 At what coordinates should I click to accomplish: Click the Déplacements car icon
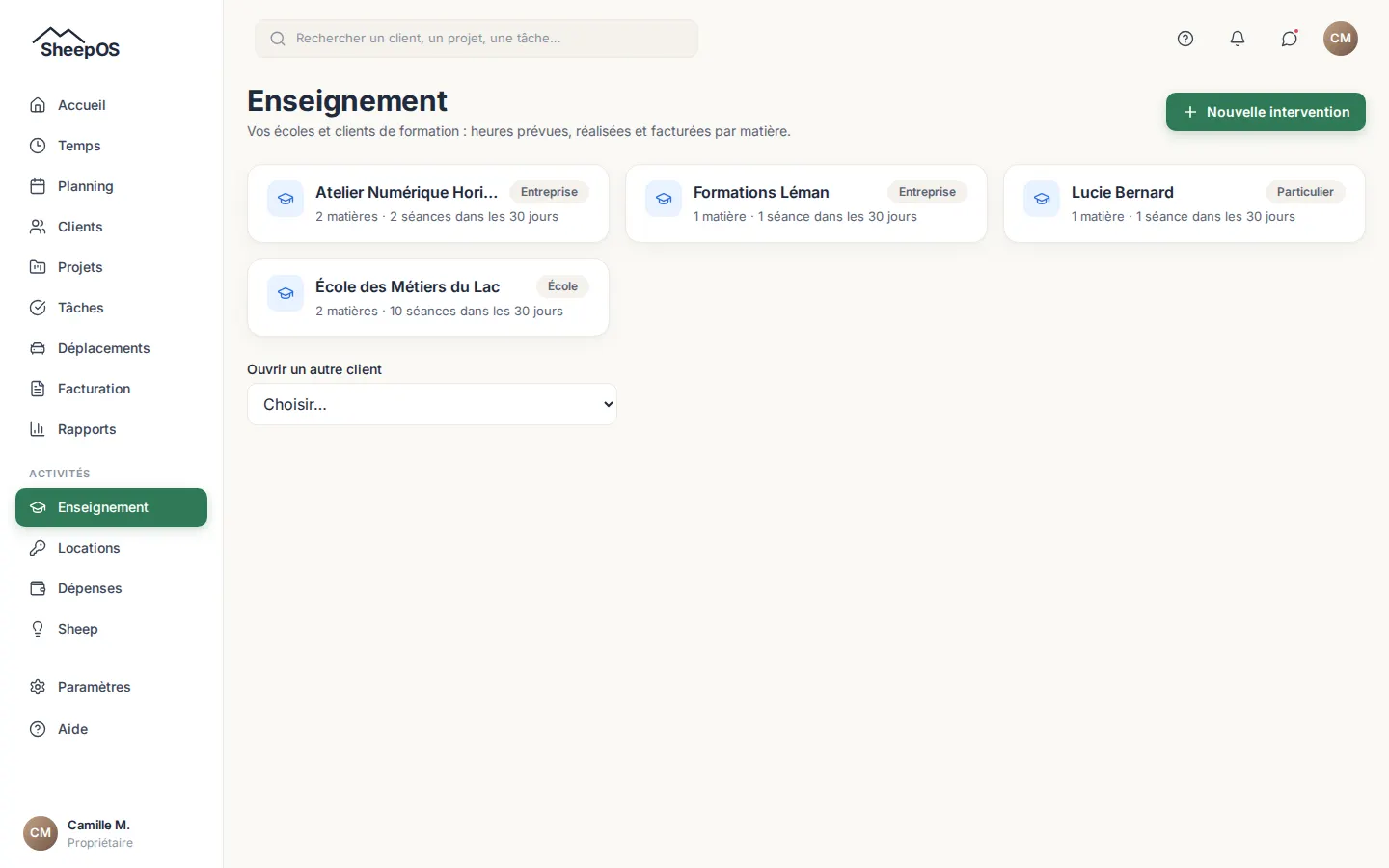(38, 348)
